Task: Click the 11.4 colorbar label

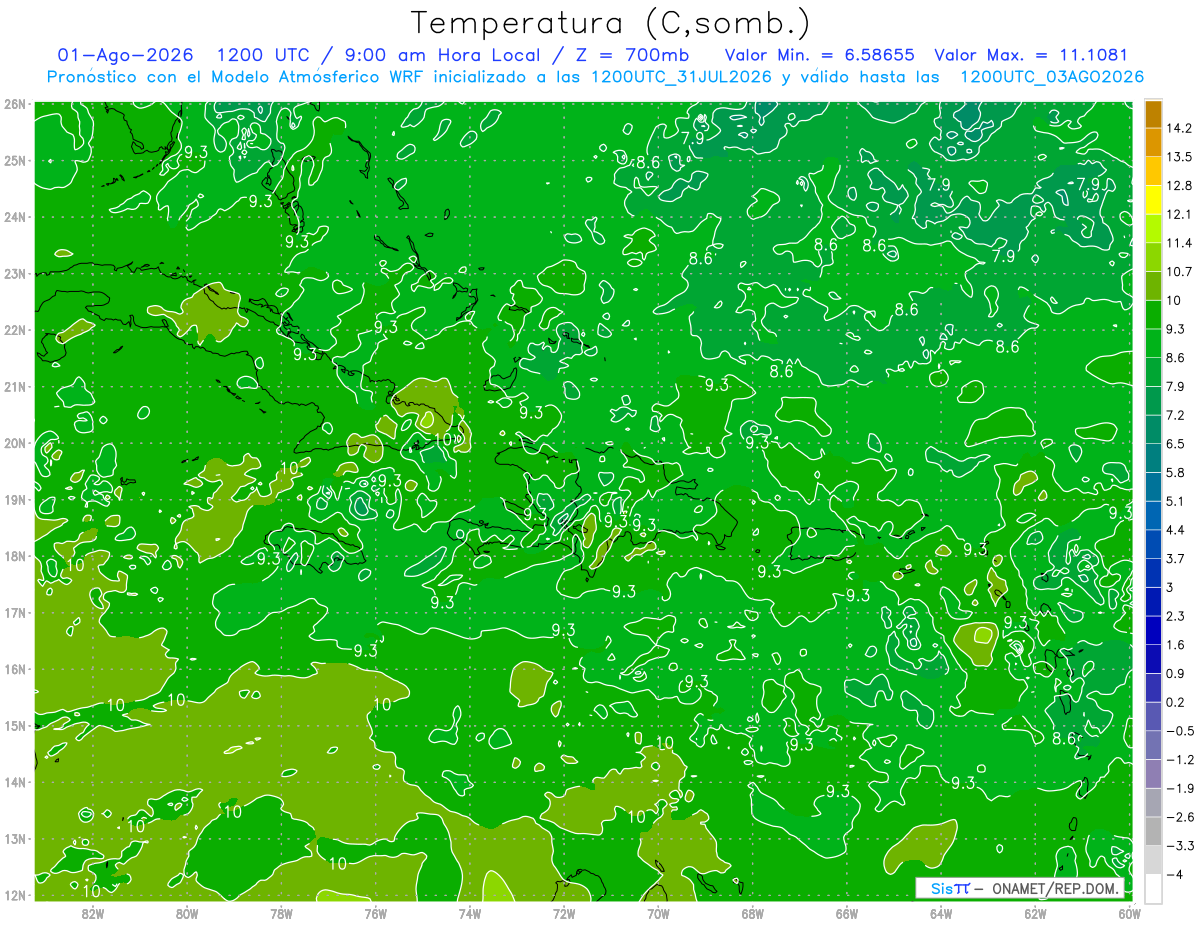Action: (1178, 243)
